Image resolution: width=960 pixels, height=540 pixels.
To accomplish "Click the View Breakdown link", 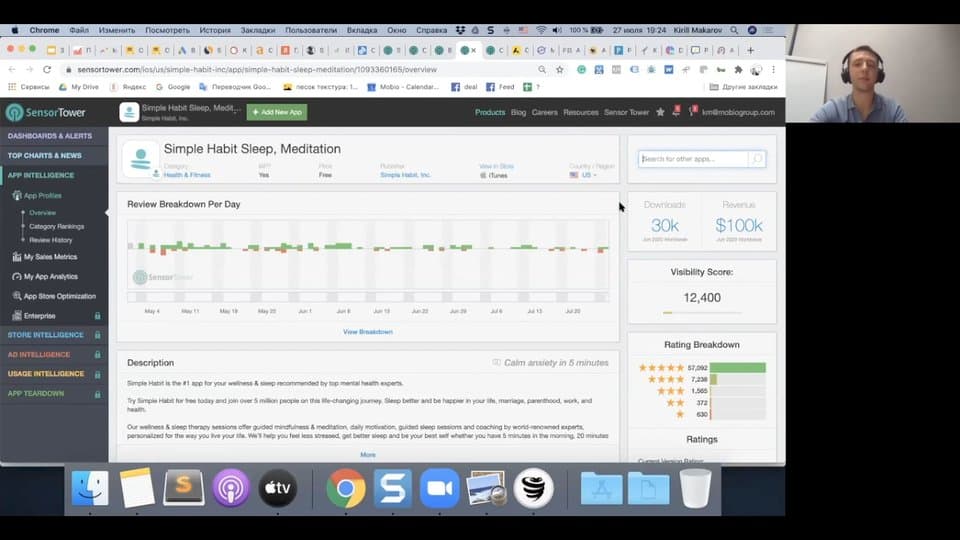I will 368,332.
